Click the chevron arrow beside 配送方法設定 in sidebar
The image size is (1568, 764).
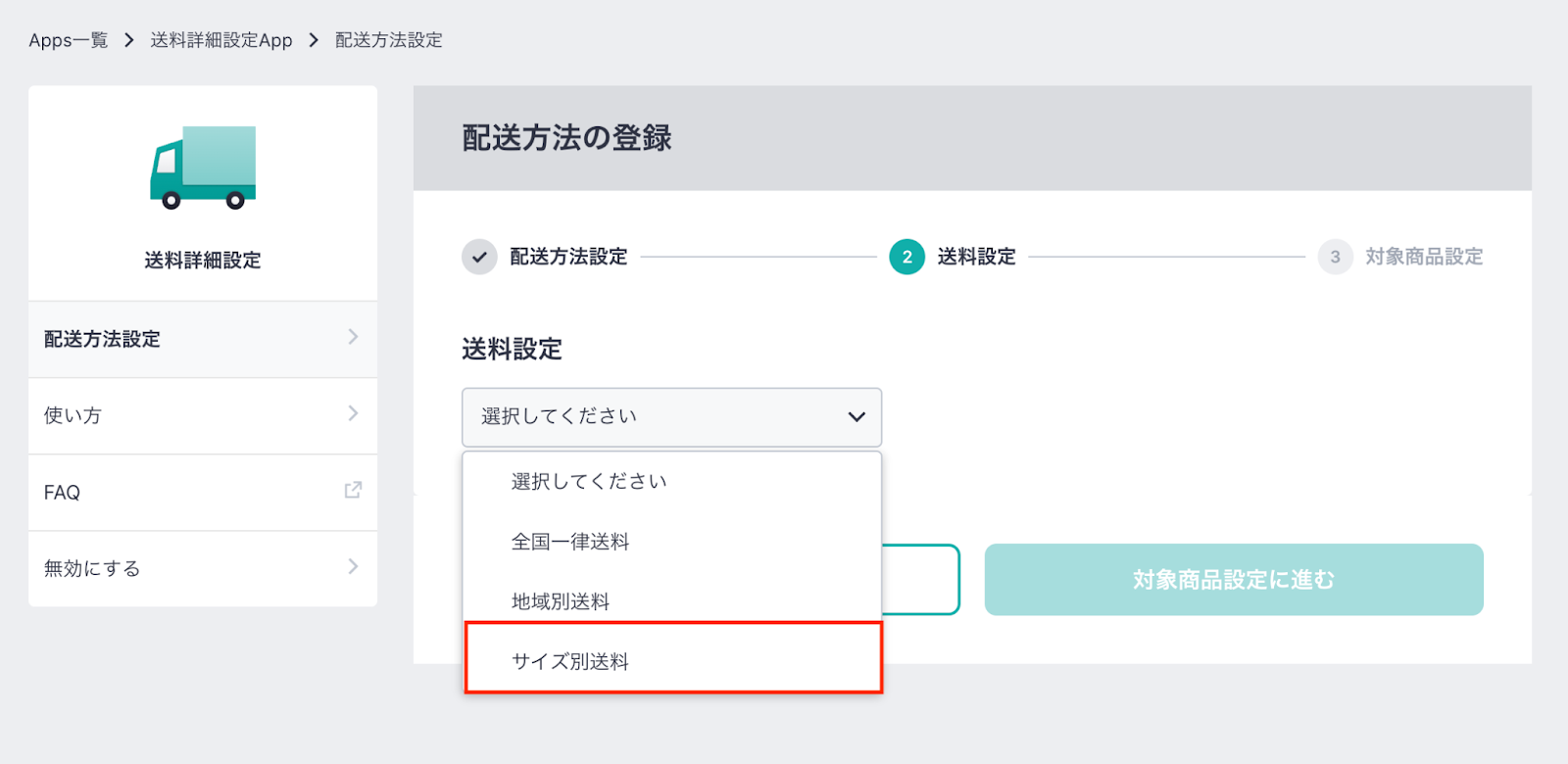[353, 337]
